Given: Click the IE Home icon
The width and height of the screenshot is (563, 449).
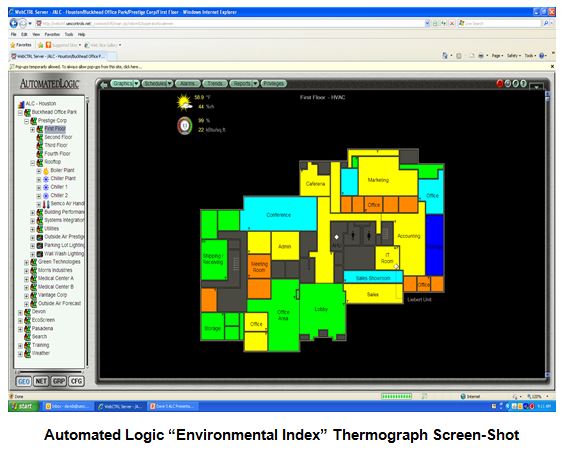Looking at the screenshot, I should pos(445,56).
